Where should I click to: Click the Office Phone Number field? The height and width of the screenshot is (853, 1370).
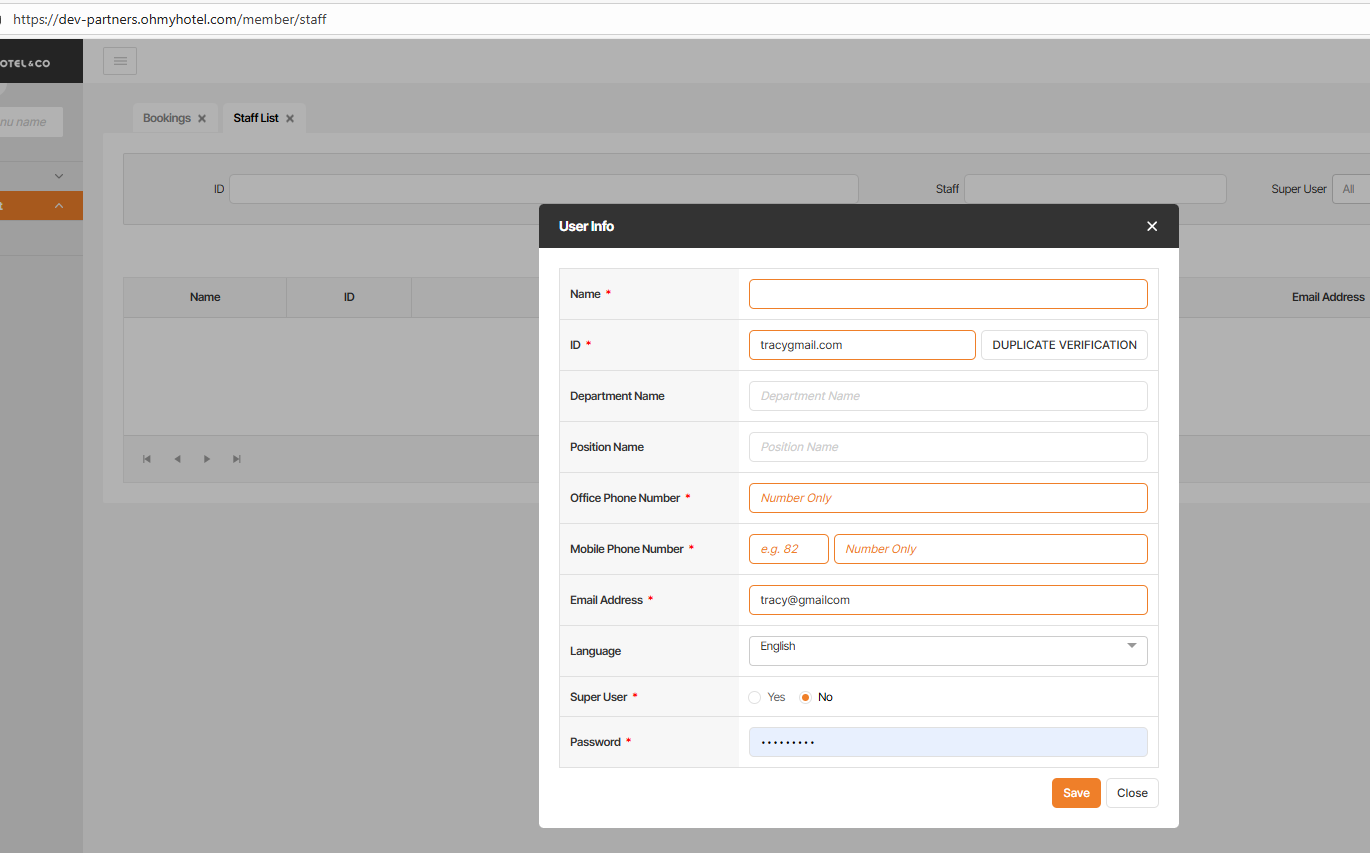click(x=947, y=498)
